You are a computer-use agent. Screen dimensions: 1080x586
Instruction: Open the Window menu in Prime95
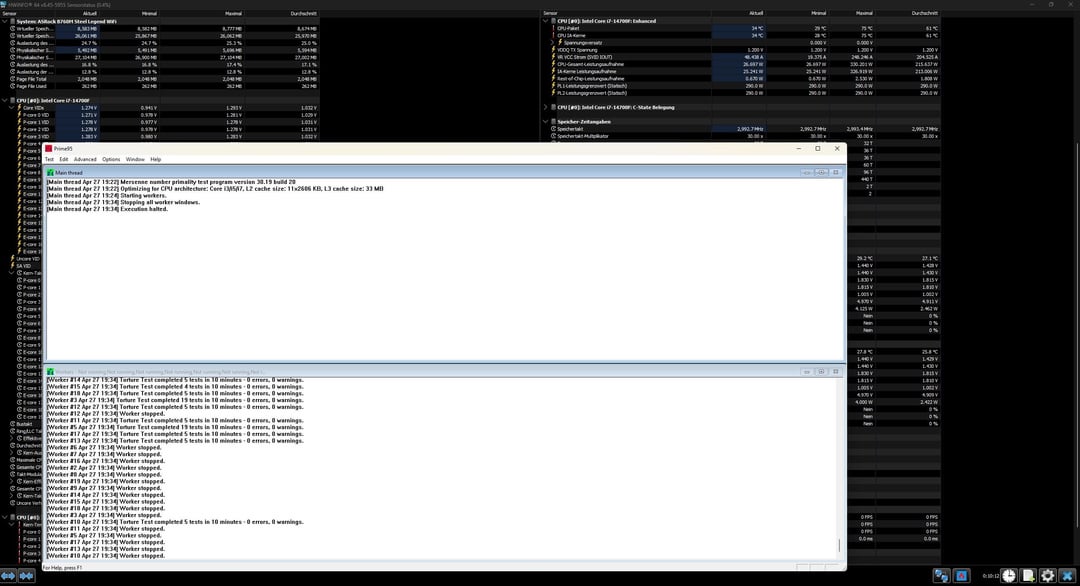pyautogui.click(x=135, y=159)
